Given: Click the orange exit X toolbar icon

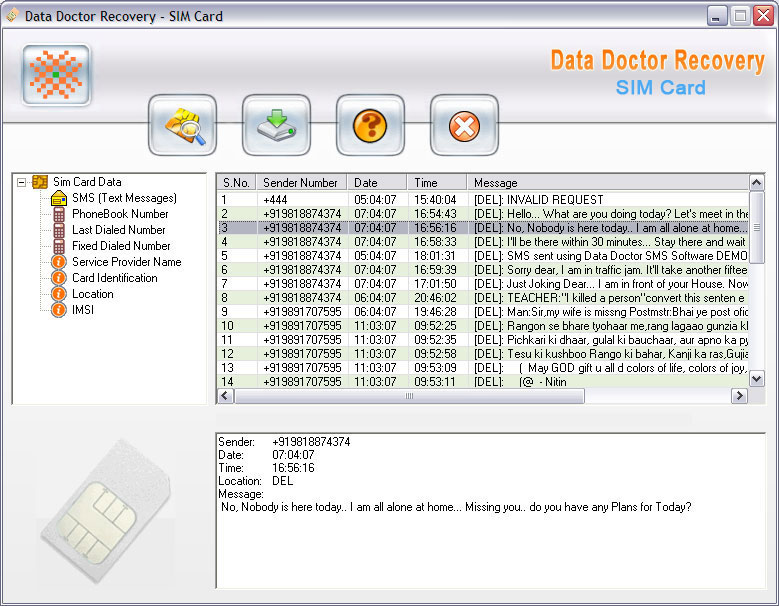Looking at the screenshot, I should [x=463, y=126].
